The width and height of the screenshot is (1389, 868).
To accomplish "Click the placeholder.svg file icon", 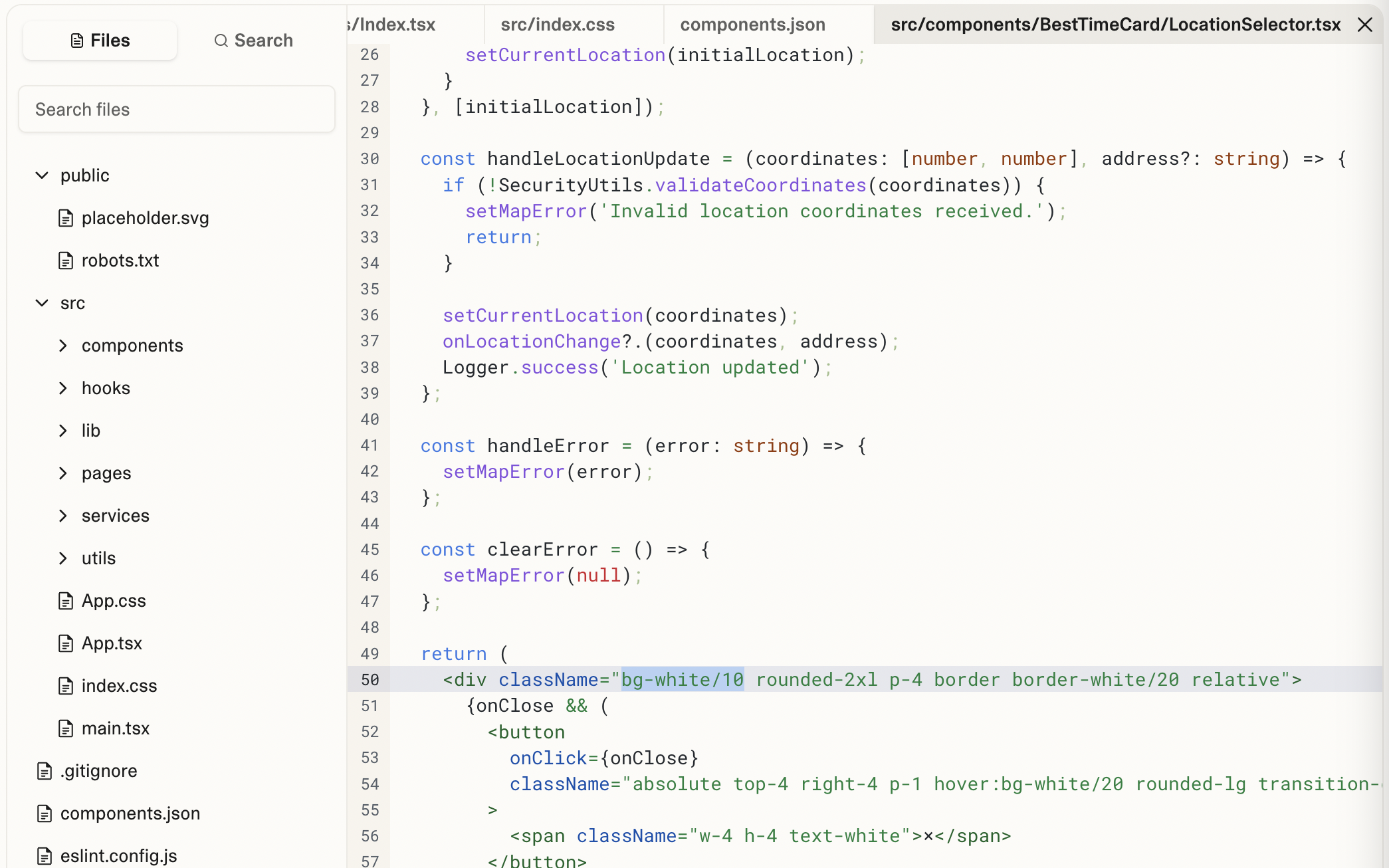I will [x=66, y=218].
